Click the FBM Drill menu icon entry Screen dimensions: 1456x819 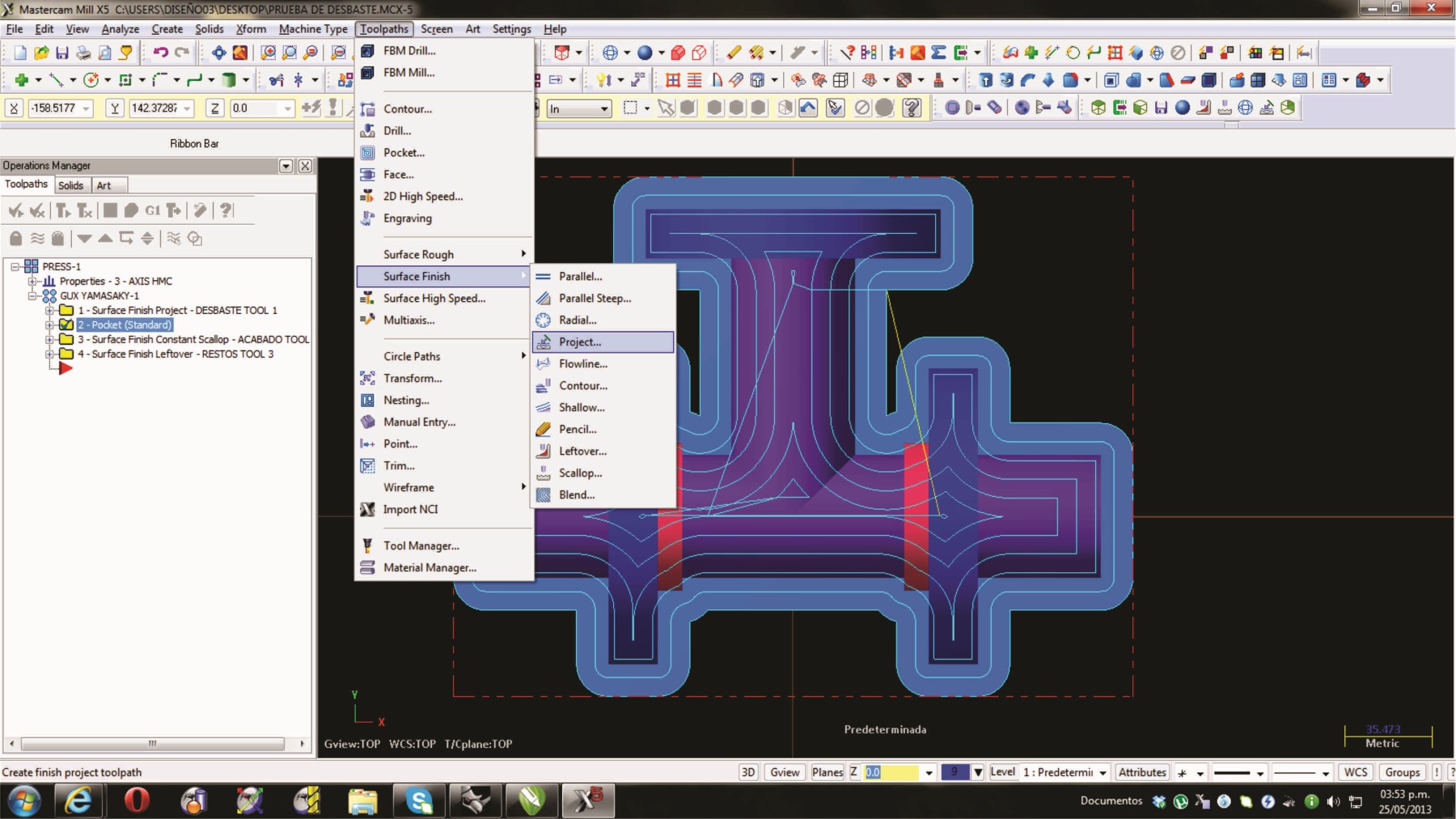click(367, 50)
